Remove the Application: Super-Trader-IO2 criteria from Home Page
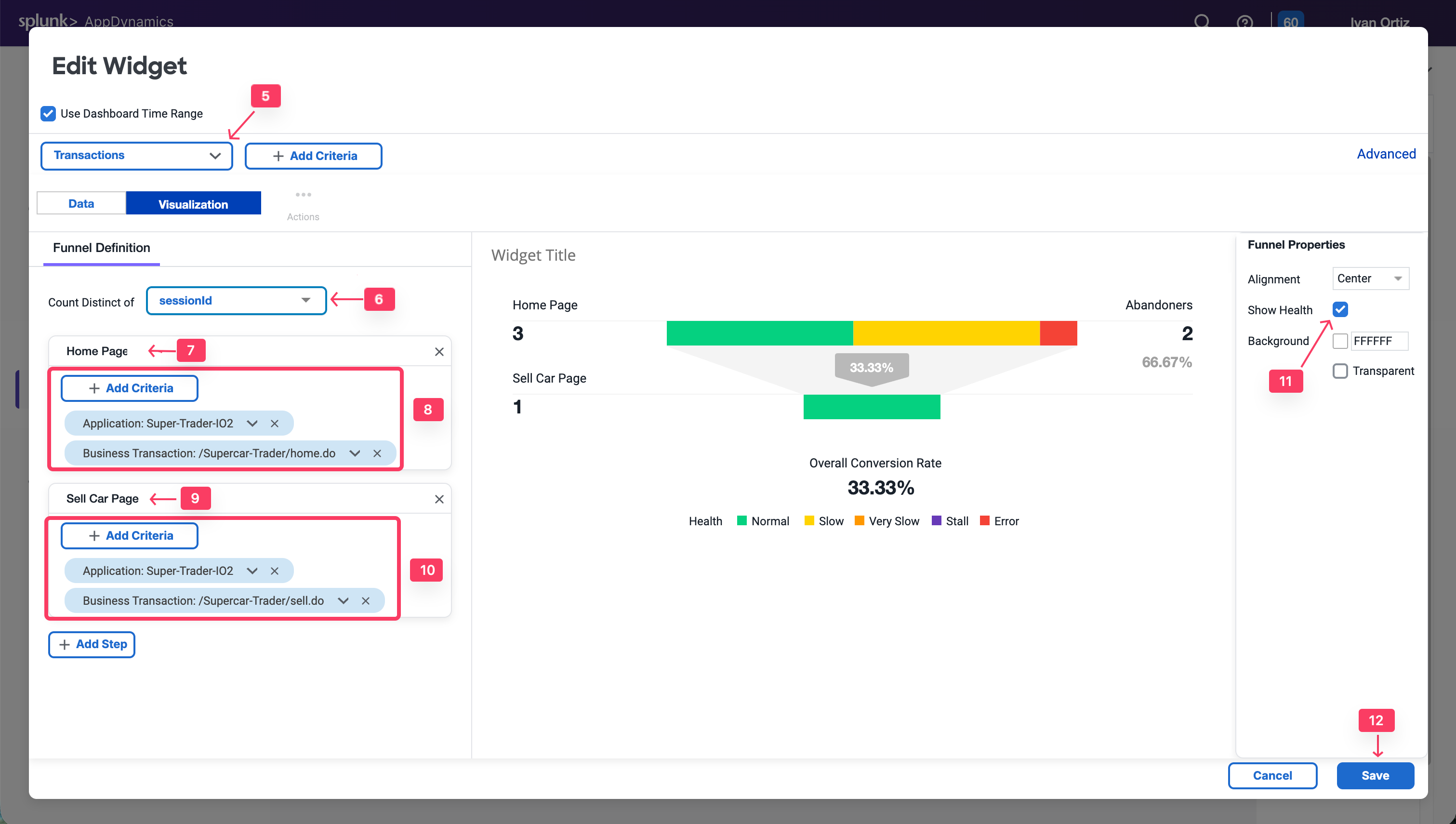Viewport: 1456px width, 824px height. [276, 423]
